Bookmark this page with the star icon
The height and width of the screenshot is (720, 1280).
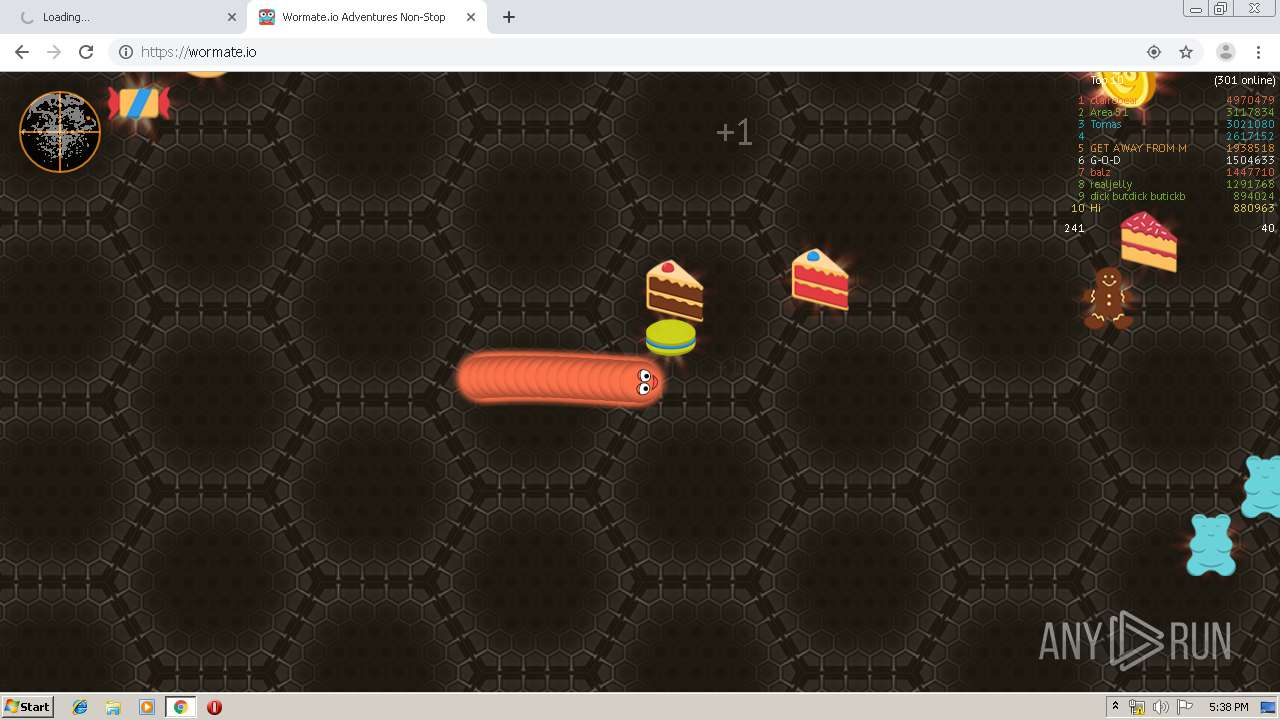[1186, 52]
